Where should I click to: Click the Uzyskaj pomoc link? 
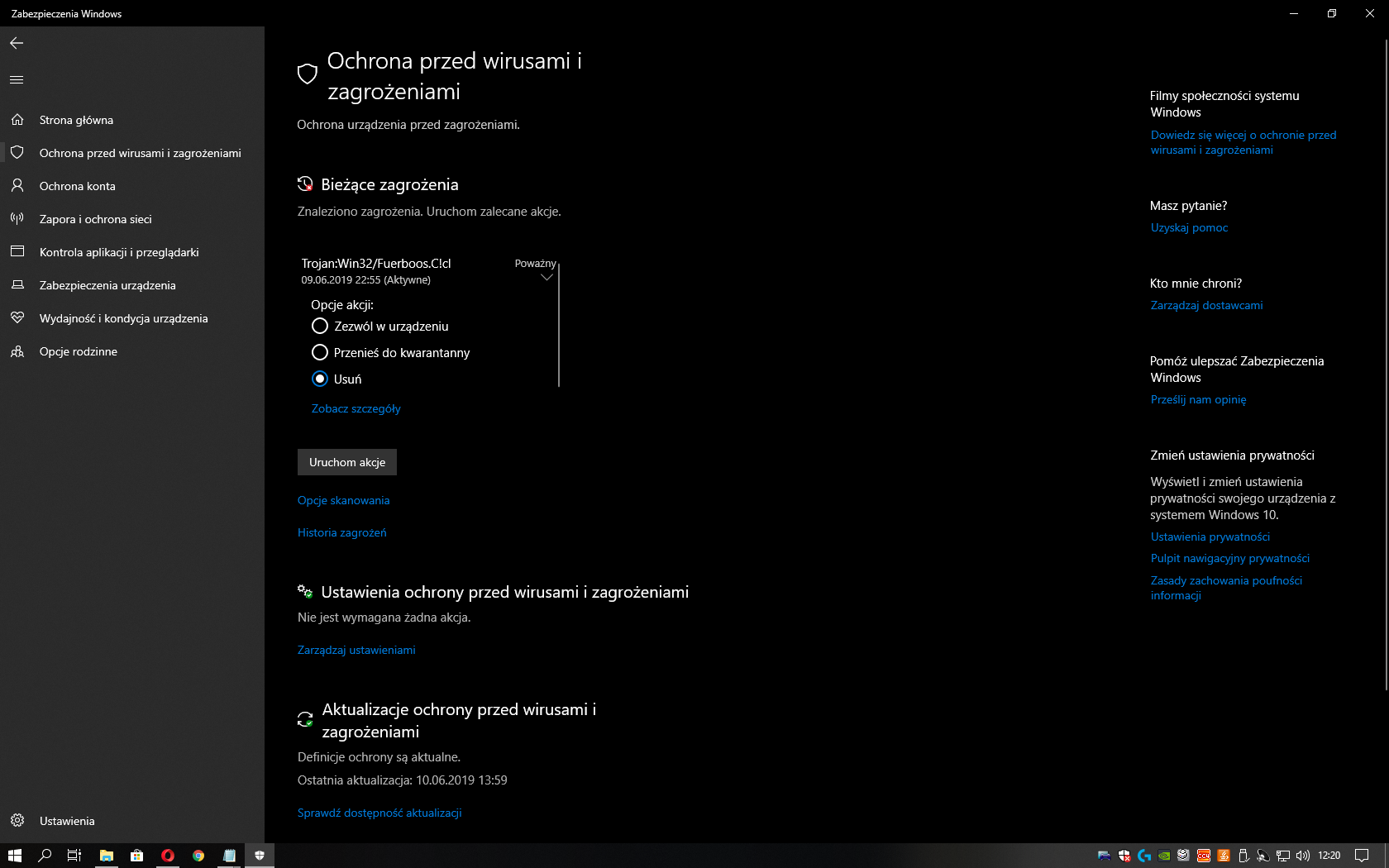pos(1190,227)
